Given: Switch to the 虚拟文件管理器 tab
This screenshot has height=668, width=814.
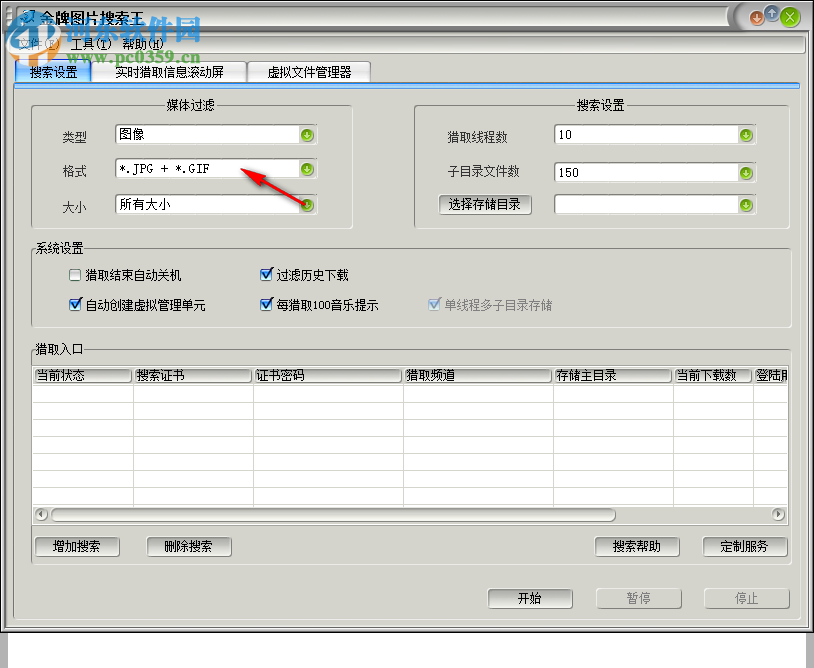Looking at the screenshot, I should 309,71.
